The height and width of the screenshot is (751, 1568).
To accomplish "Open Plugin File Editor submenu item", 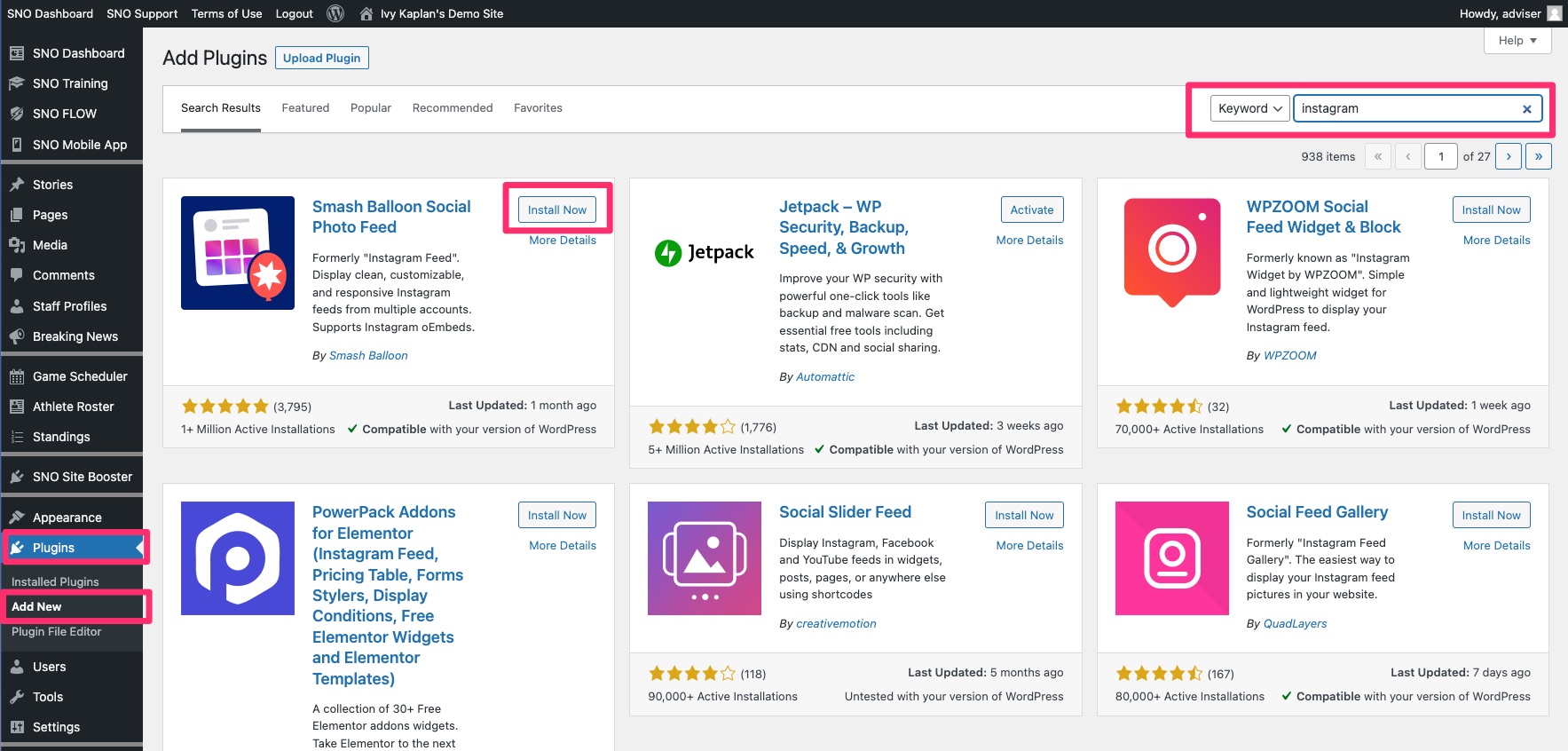I will tap(56, 631).
